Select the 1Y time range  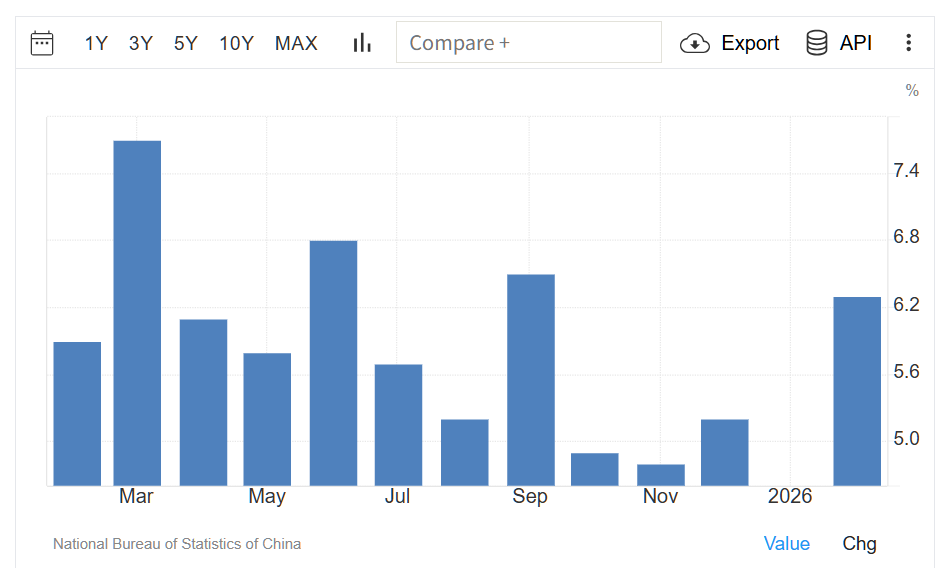(96, 43)
